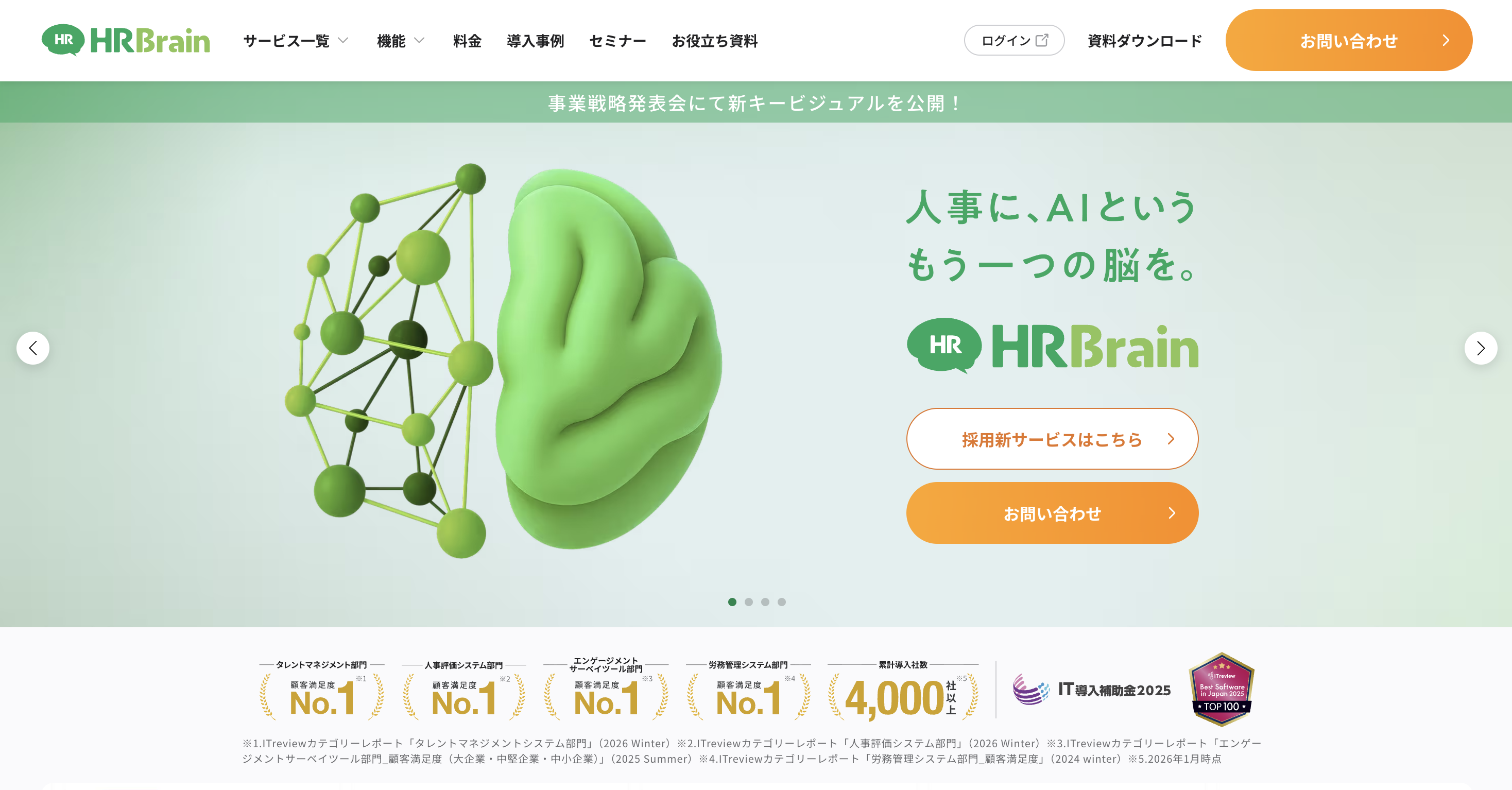Select the last carousel indicator dot
1512x790 pixels.
click(782, 602)
